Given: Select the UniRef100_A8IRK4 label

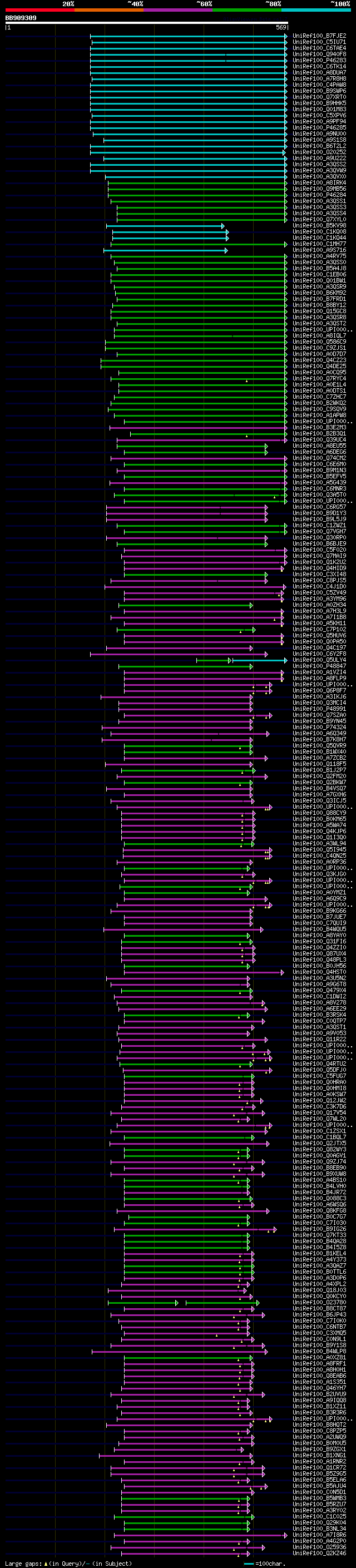Looking at the screenshot, I should 319,182.
